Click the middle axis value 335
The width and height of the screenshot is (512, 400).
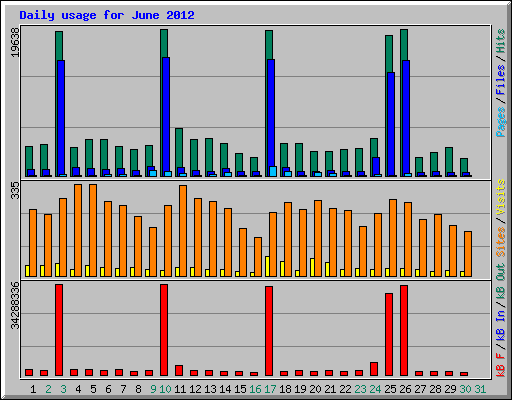[15, 190]
